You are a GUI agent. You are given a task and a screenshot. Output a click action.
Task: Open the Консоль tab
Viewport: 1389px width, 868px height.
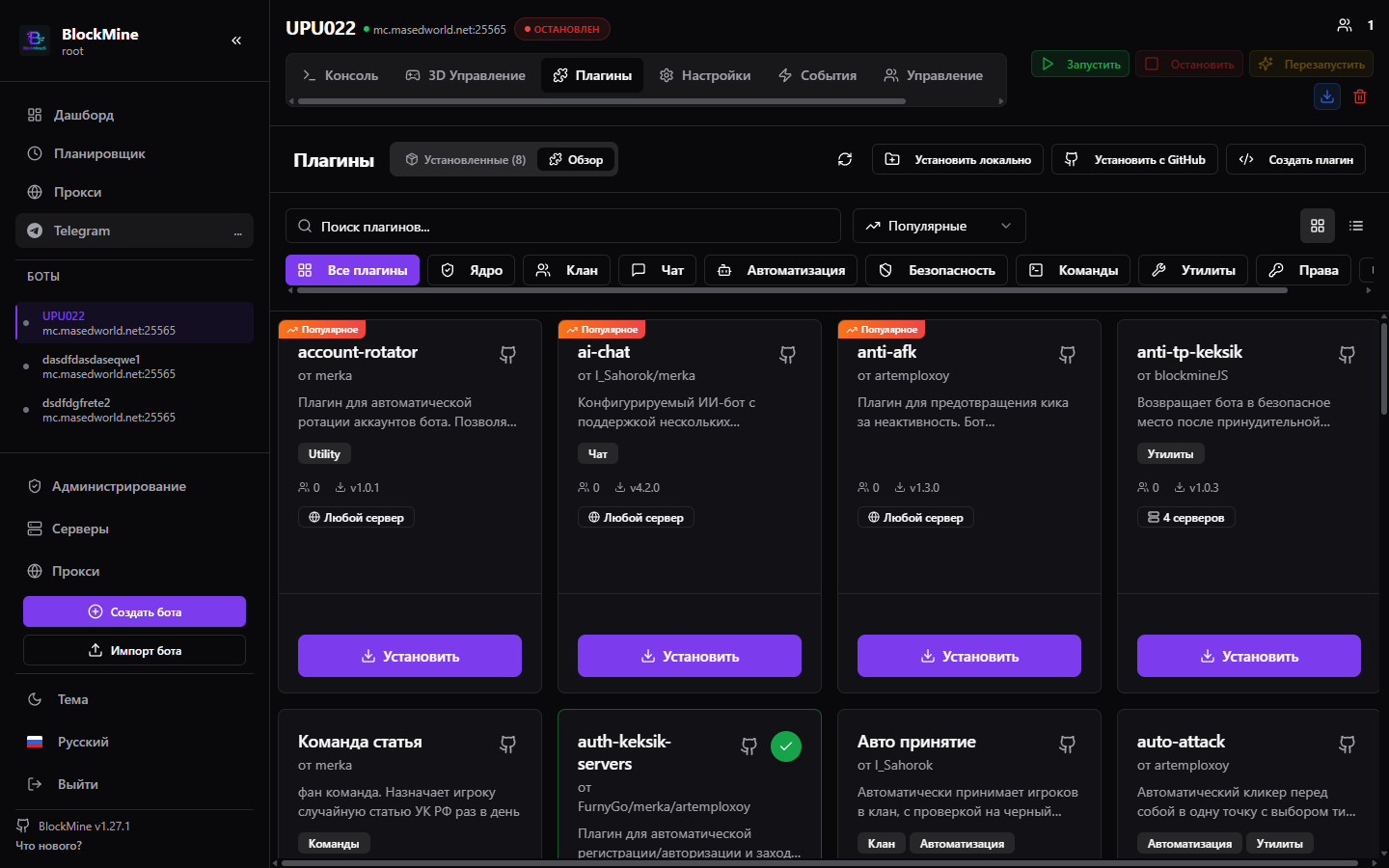click(x=340, y=75)
